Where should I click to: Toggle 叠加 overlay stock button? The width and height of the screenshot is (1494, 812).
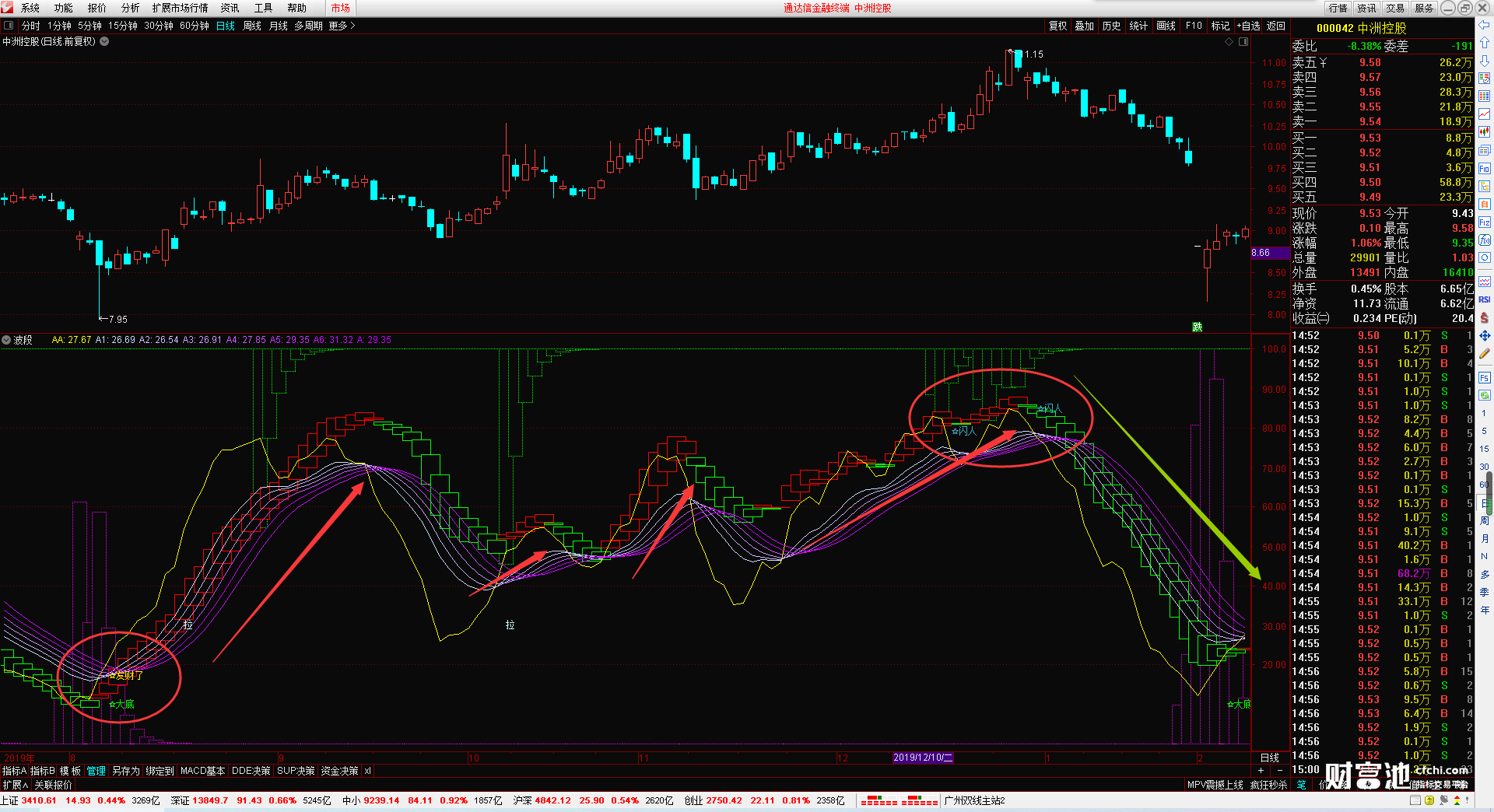tap(1084, 26)
